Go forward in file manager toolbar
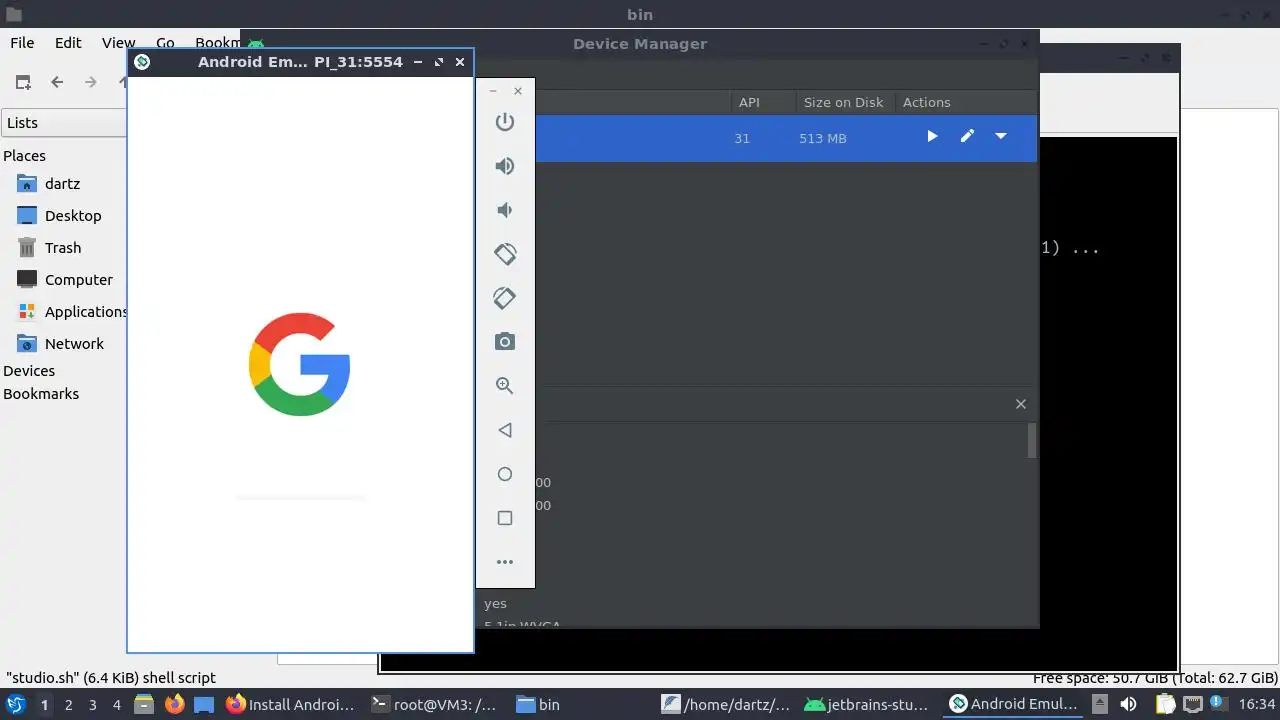This screenshot has width=1280, height=720. coord(91,82)
